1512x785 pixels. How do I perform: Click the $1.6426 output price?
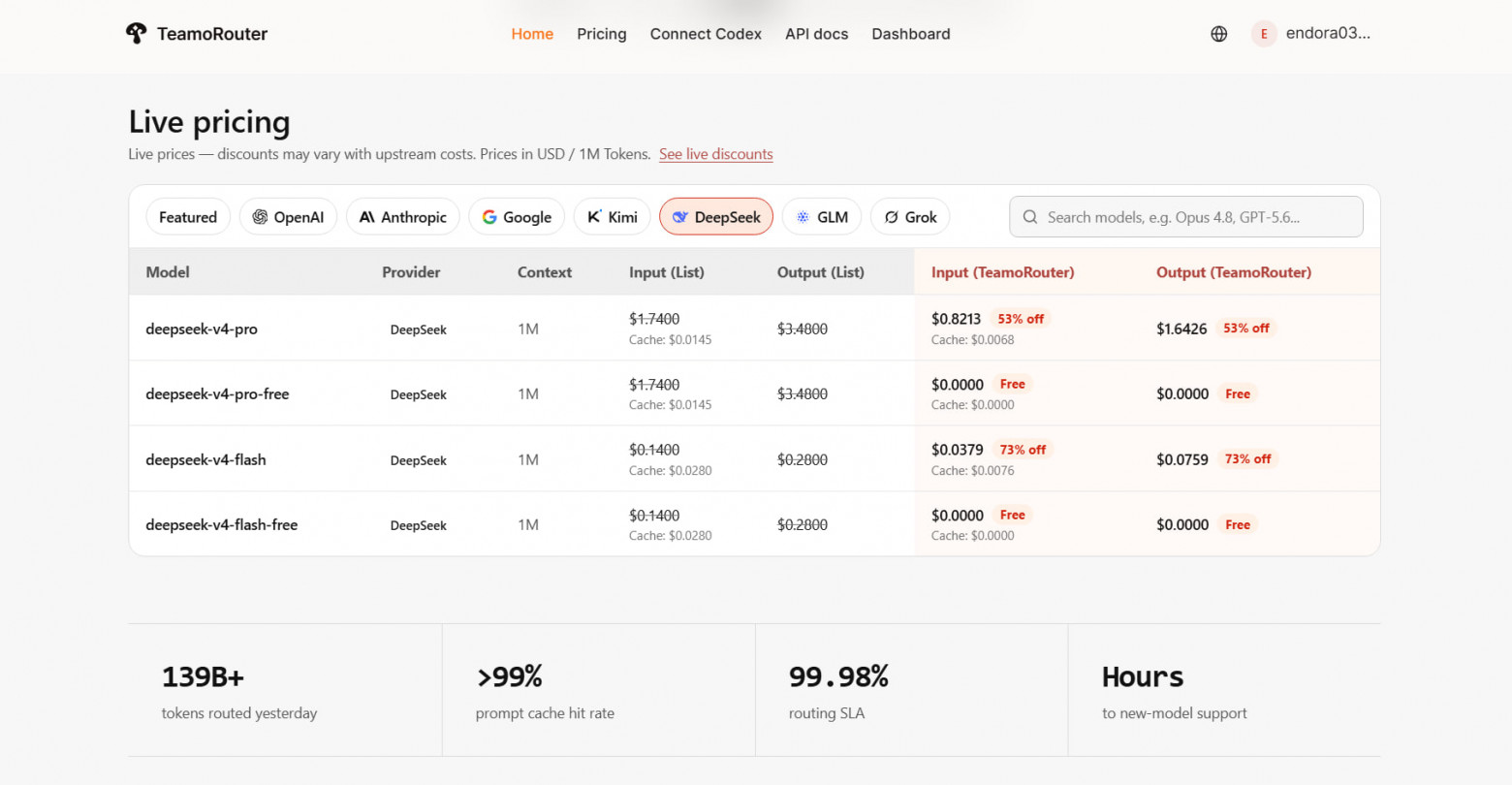(x=1181, y=329)
